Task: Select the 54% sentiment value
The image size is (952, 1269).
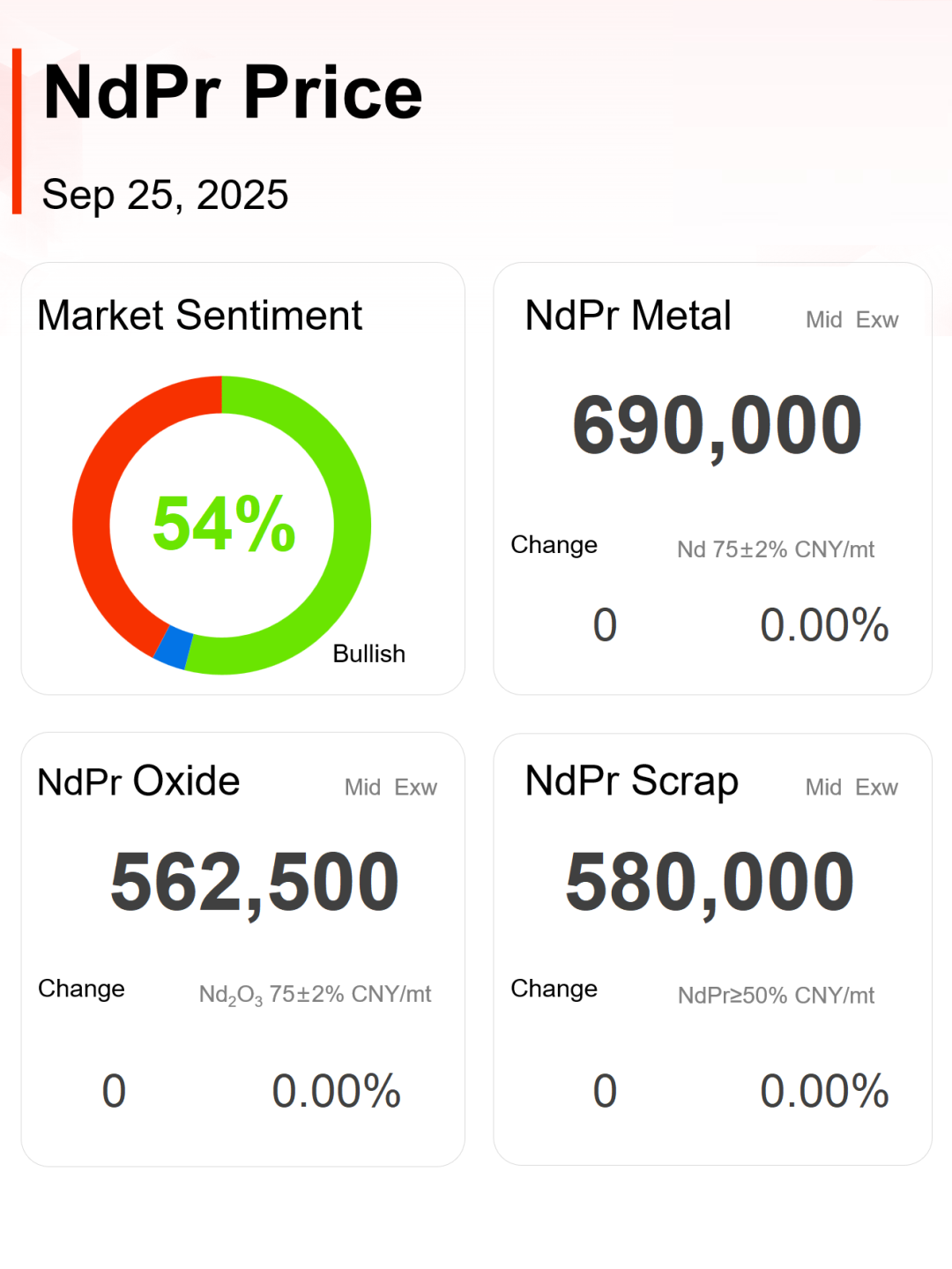Action: coord(224,524)
